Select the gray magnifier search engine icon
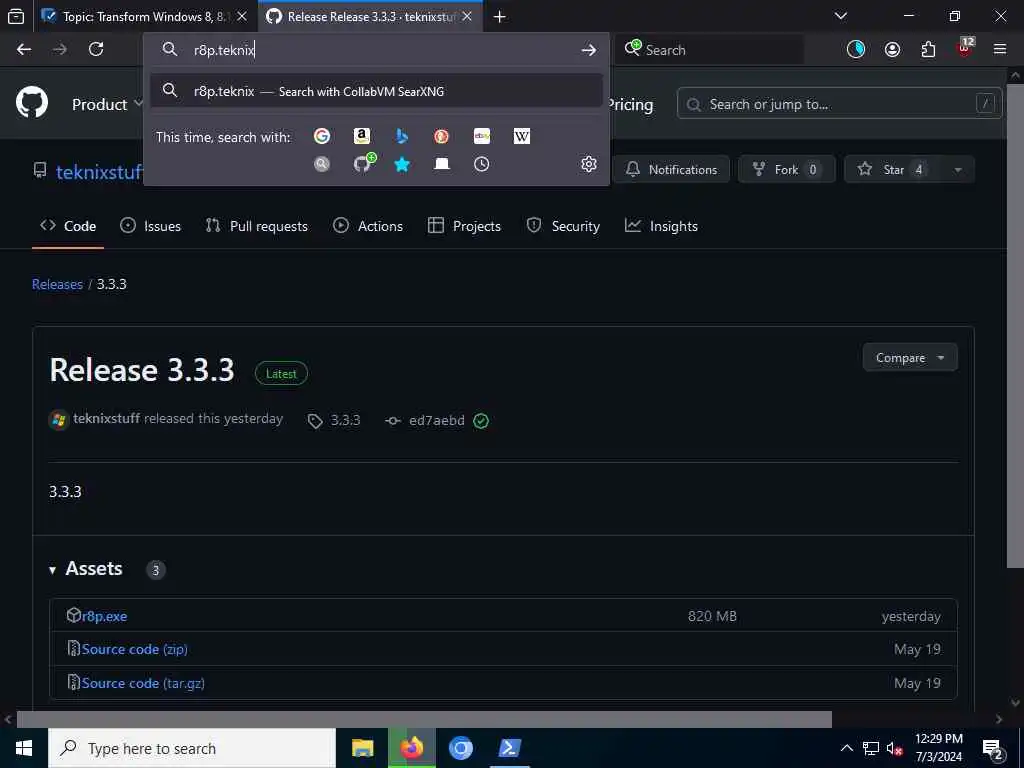Viewport: 1024px width, 768px height. pos(321,164)
